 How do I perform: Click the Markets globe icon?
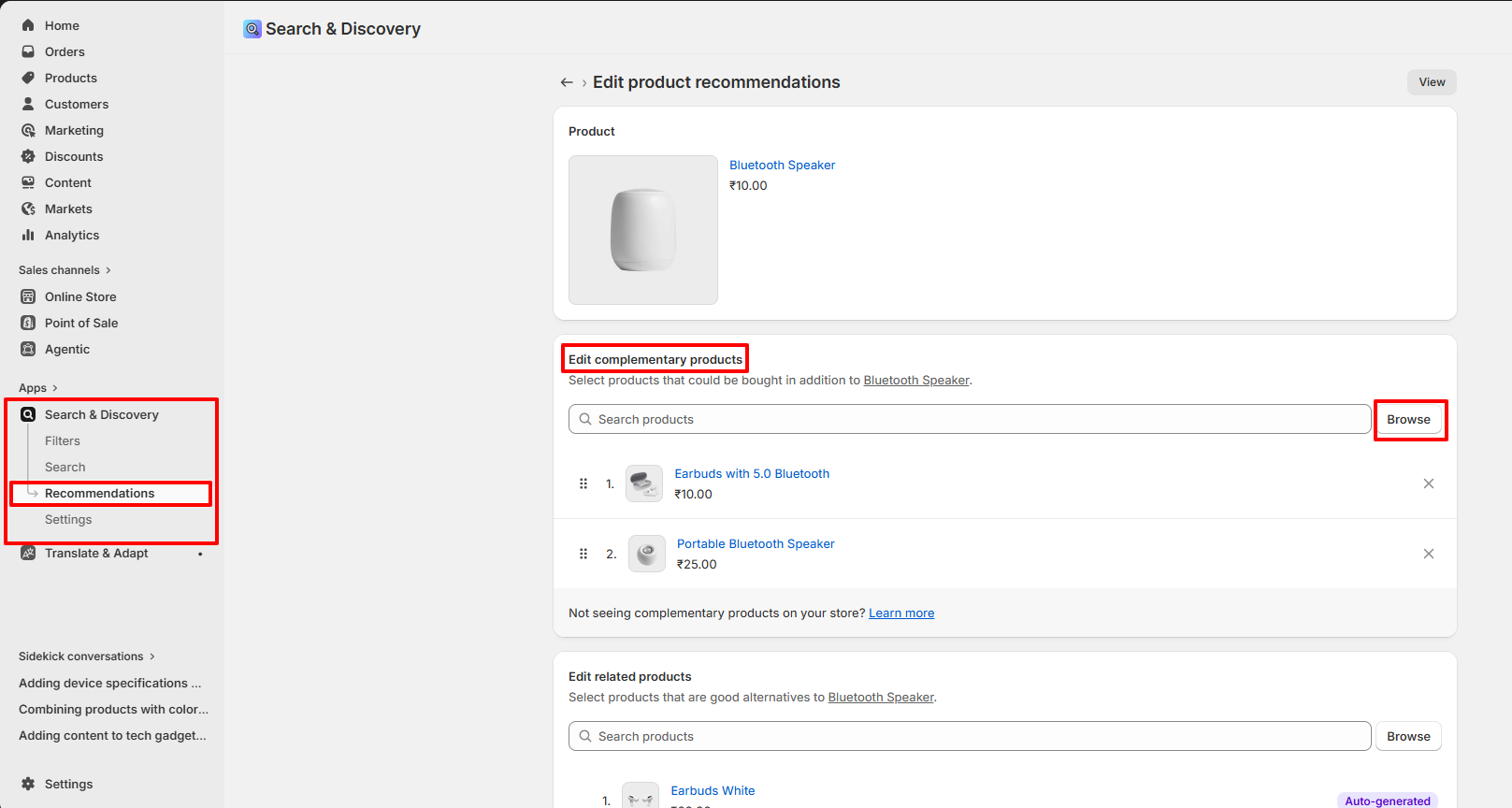pos(28,209)
